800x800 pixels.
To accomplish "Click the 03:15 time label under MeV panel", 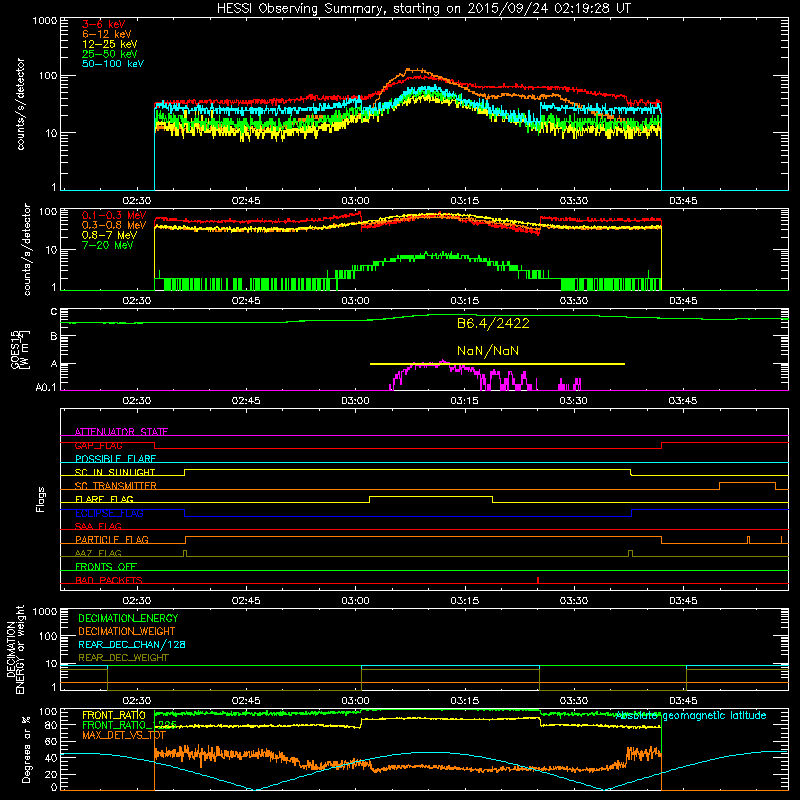I will click(x=465, y=301).
